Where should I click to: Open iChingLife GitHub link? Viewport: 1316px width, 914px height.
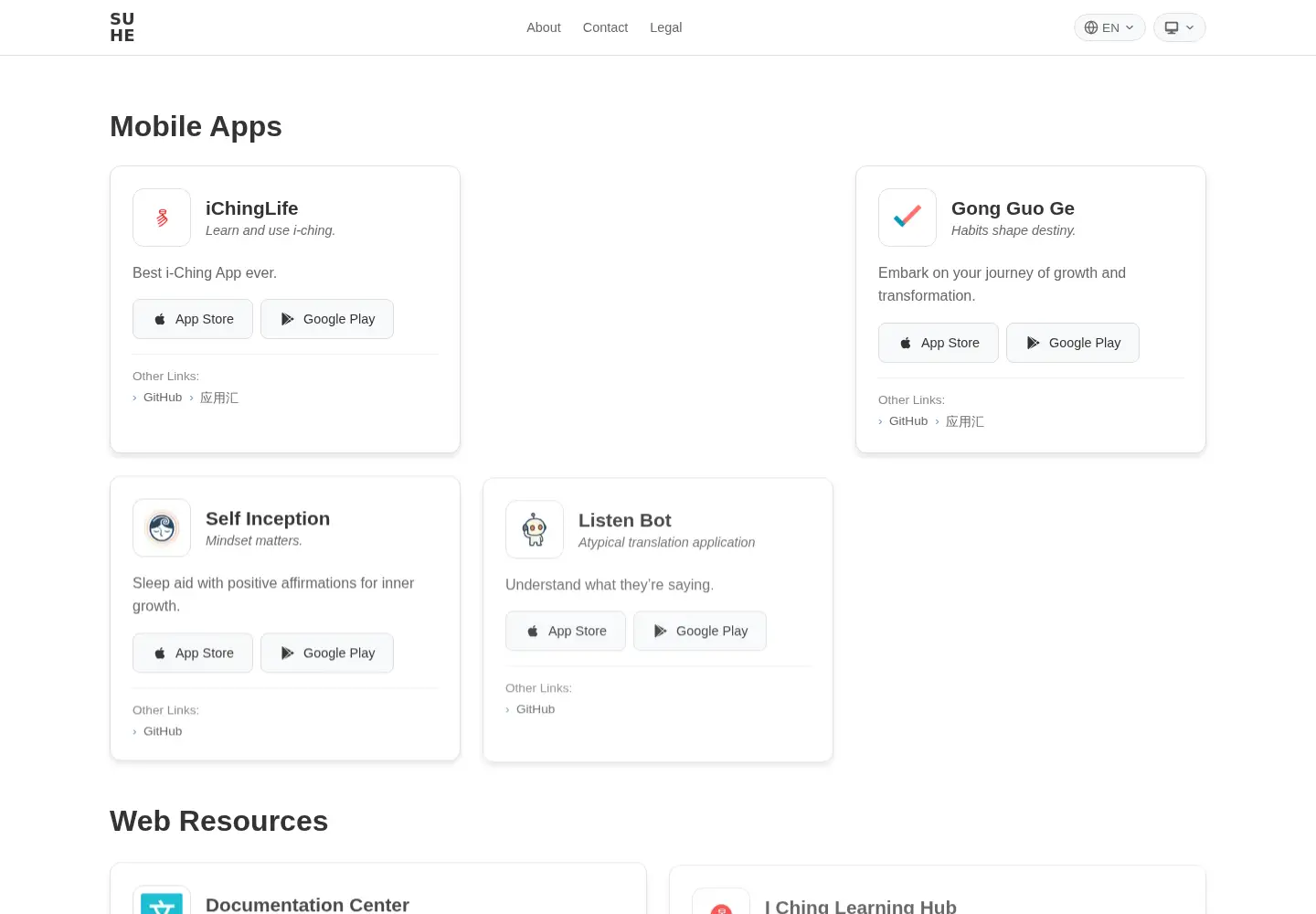pos(163,398)
